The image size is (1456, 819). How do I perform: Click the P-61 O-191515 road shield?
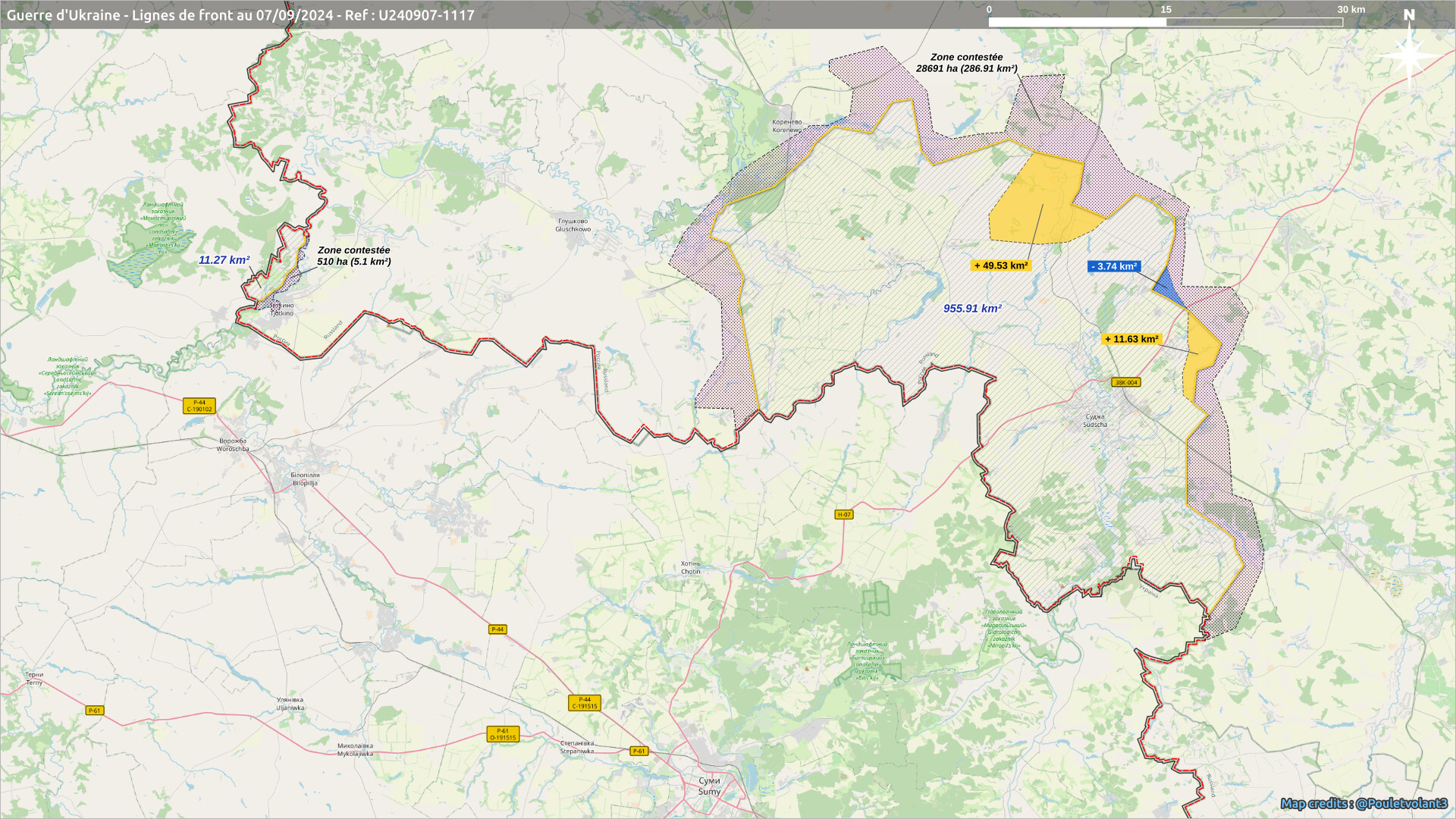click(x=502, y=734)
